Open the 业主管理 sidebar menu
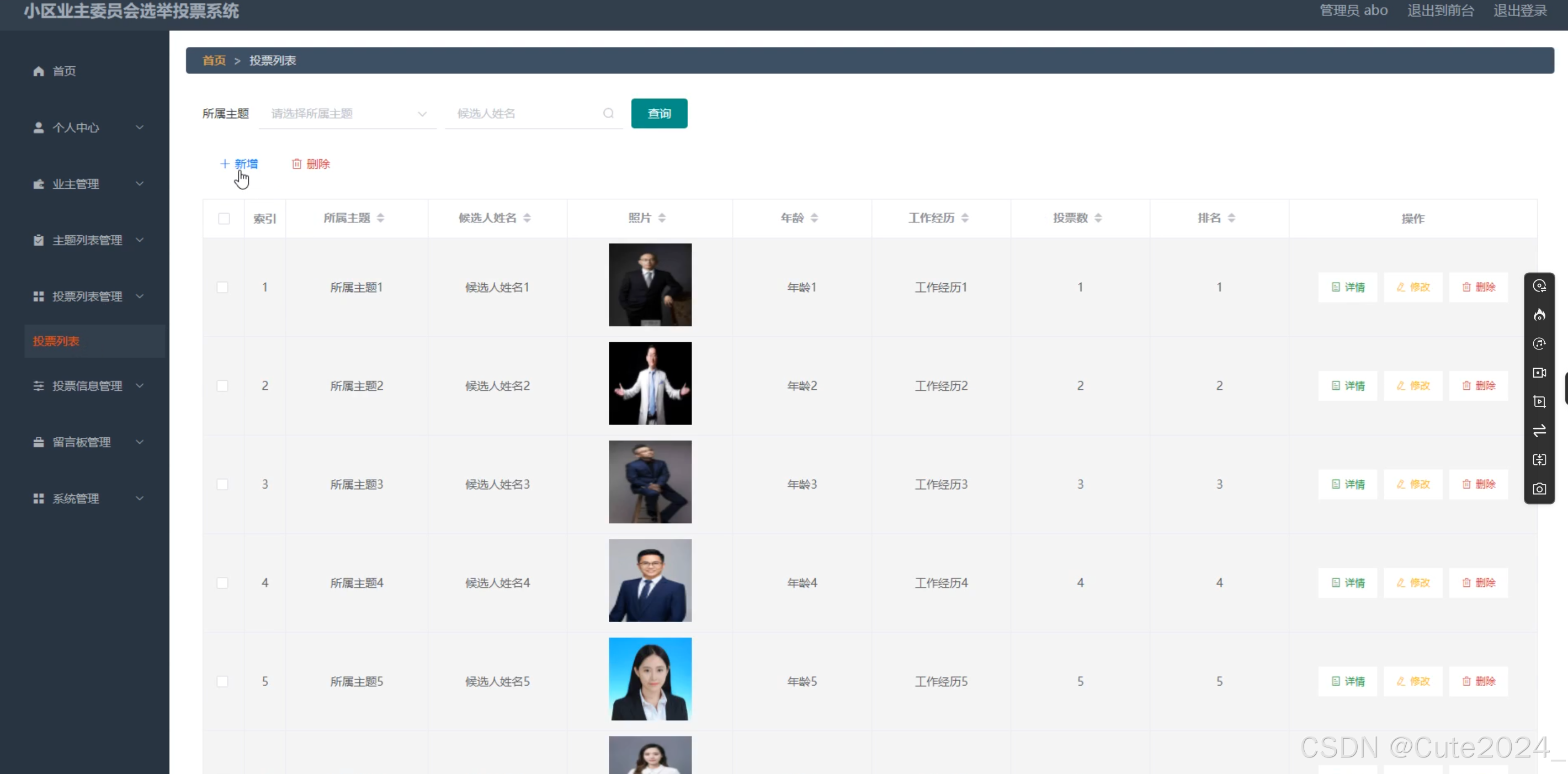This screenshot has width=1568, height=774. coord(84,184)
